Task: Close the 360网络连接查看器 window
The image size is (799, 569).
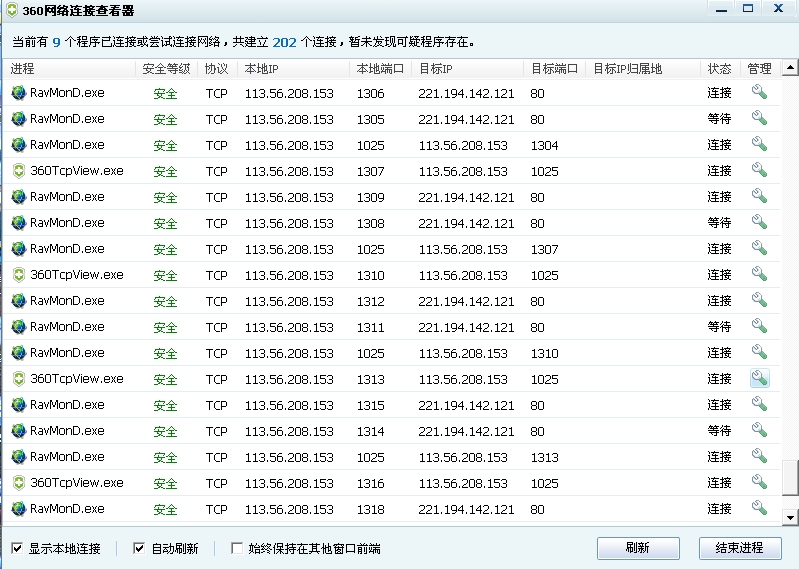Action: (779, 9)
